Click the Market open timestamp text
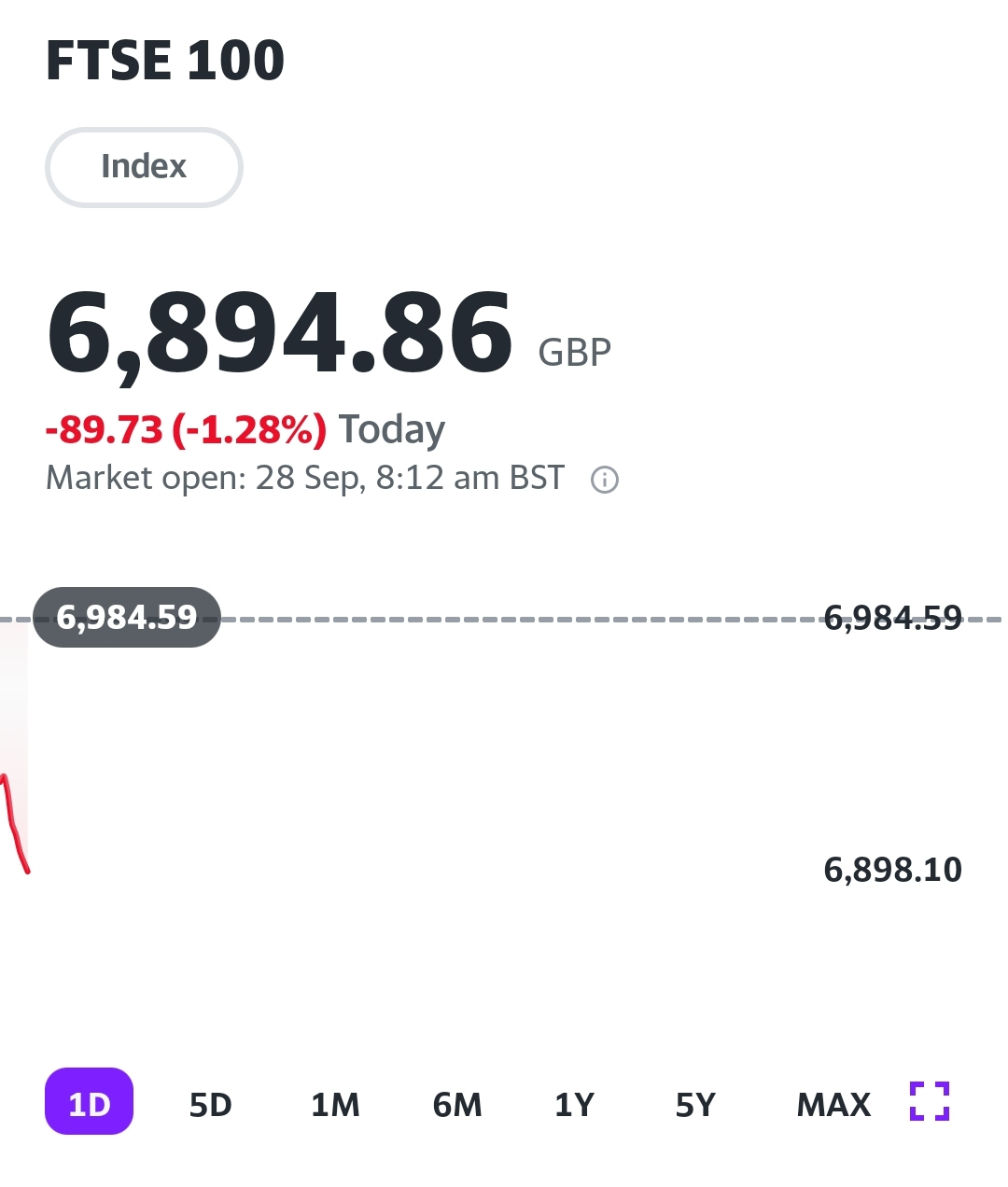The width and height of the screenshot is (1008, 1187). [x=305, y=478]
